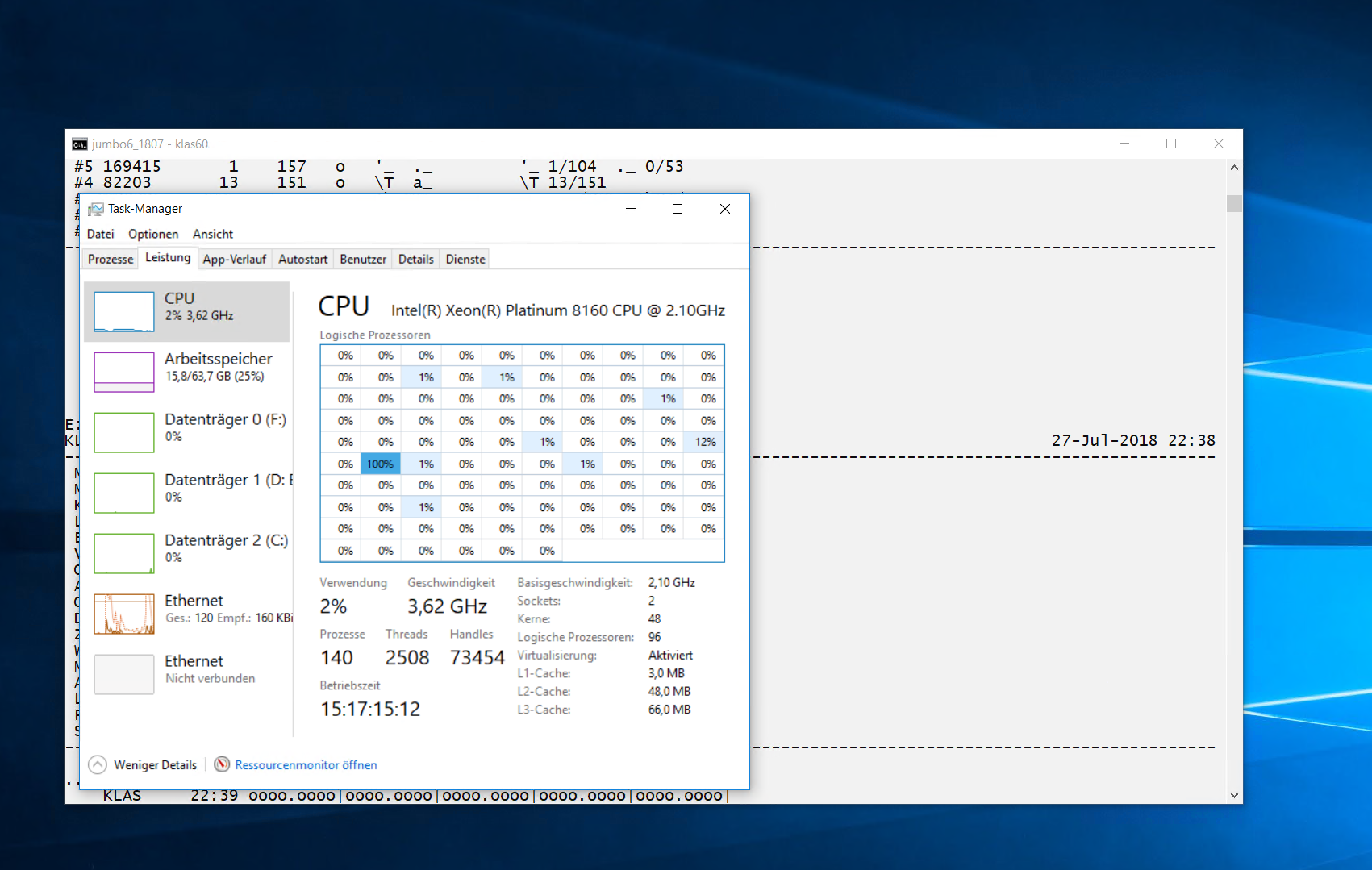Click the Prozesse count '140'
Screen dimensions: 1372x870
click(337, 658)
